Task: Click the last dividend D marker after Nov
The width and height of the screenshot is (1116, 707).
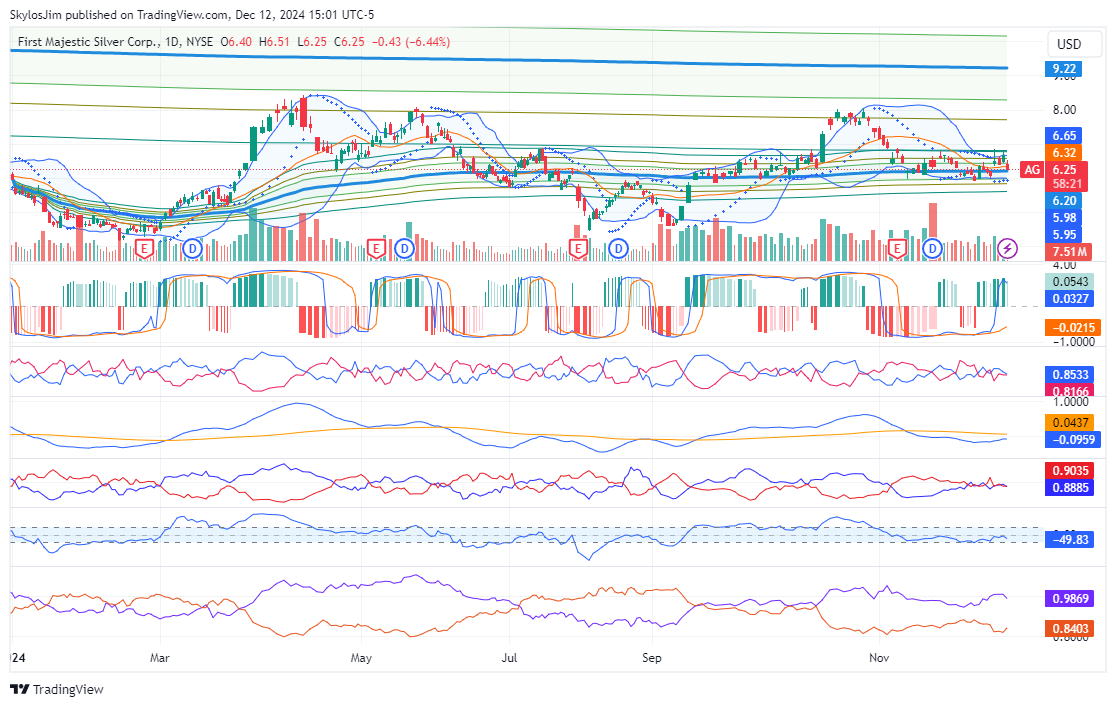Action: [x=932, y=247]
